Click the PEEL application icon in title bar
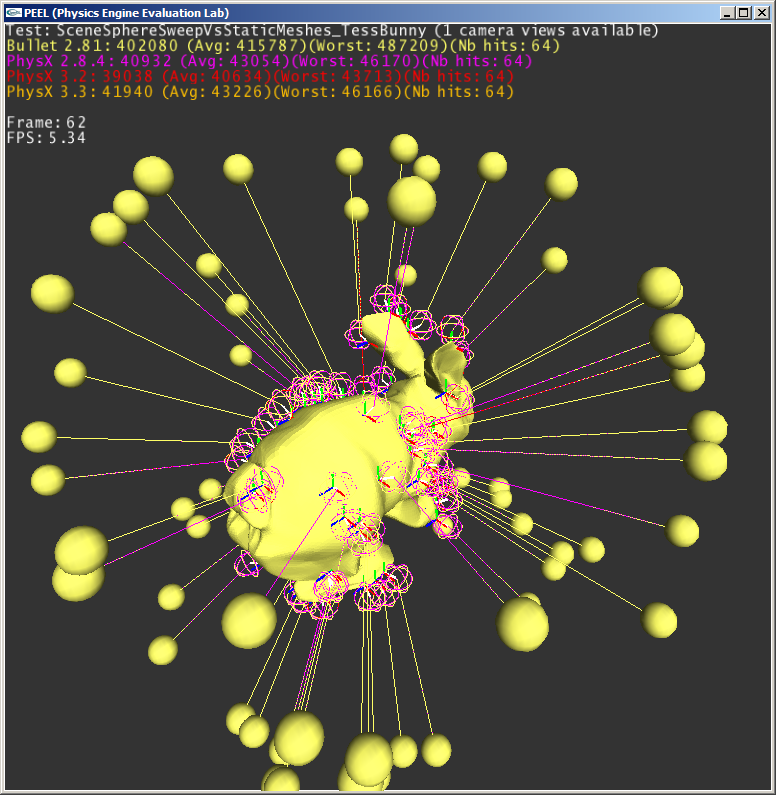 (14, 13)
